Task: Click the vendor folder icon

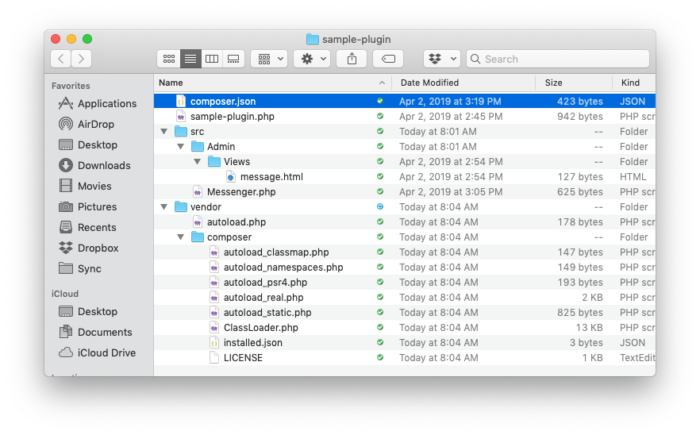Action: 181,207
